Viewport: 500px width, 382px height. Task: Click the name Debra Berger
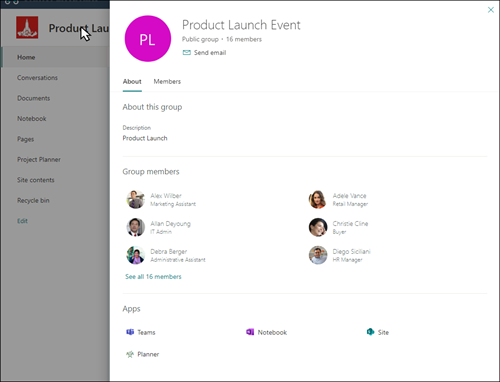click(168, 252)
